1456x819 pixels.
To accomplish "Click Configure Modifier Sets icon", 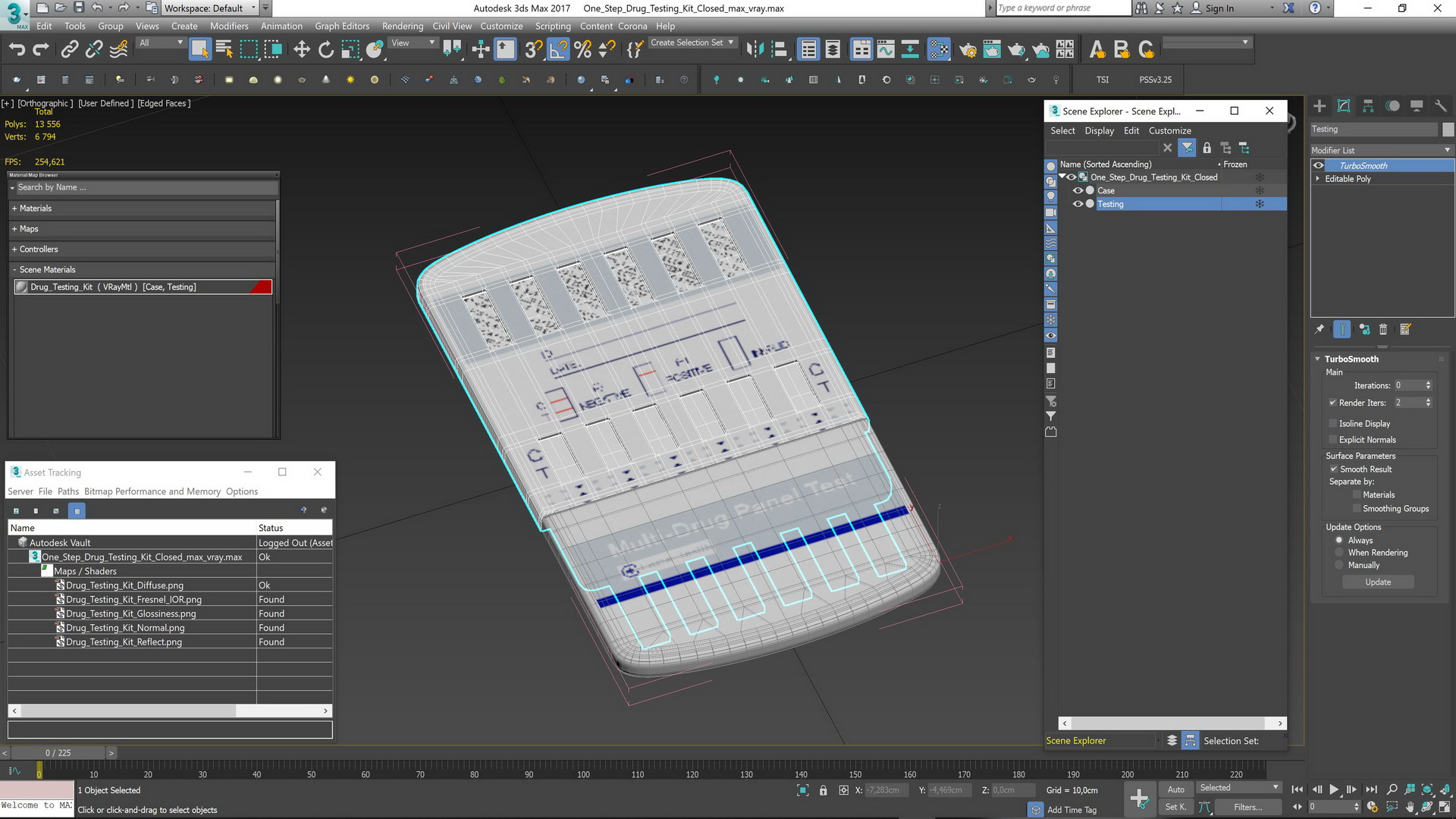I will 1405,329.
